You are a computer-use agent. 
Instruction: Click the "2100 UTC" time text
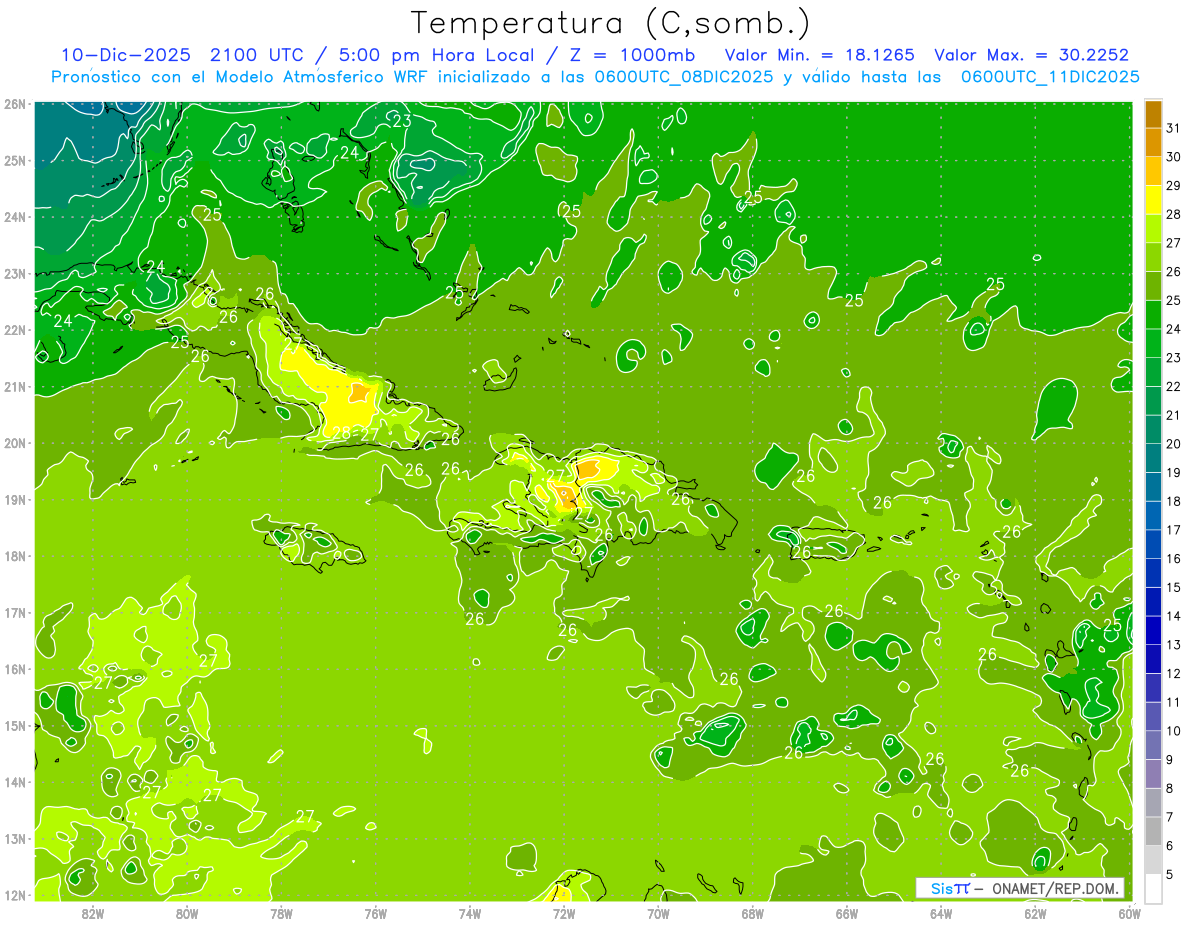point(257,55)
